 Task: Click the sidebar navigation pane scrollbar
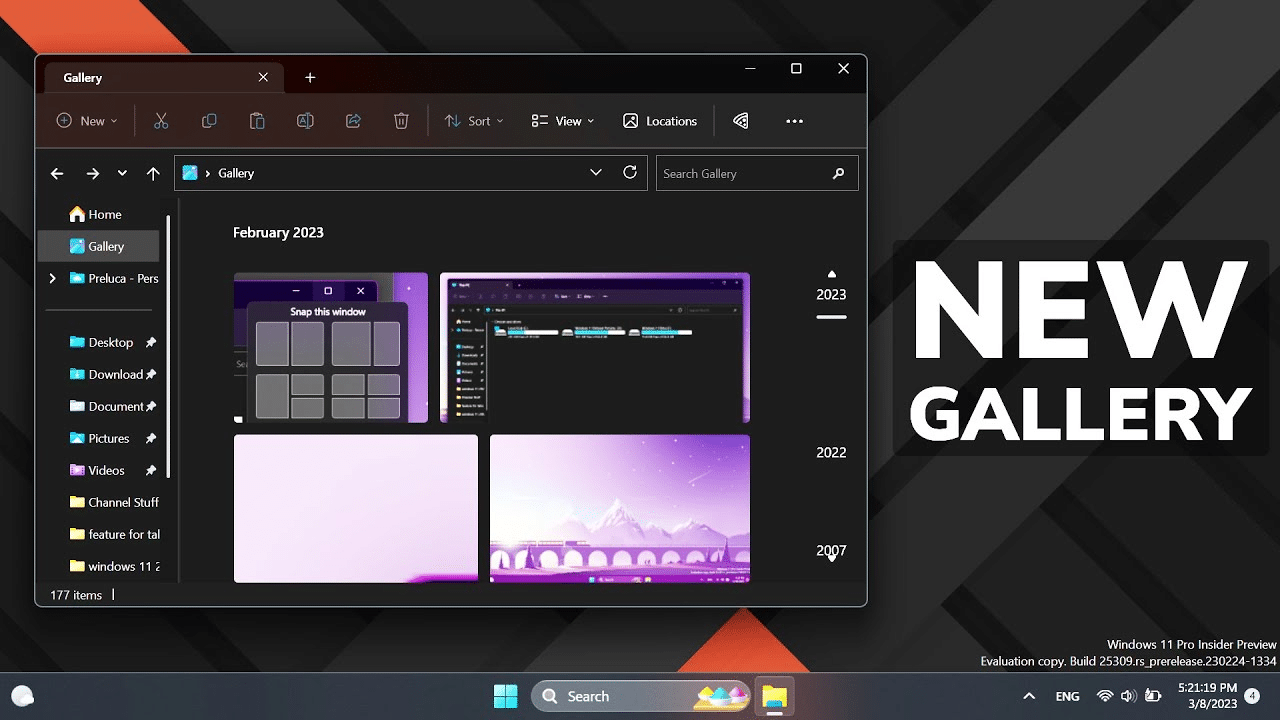[x=168, y=345]
